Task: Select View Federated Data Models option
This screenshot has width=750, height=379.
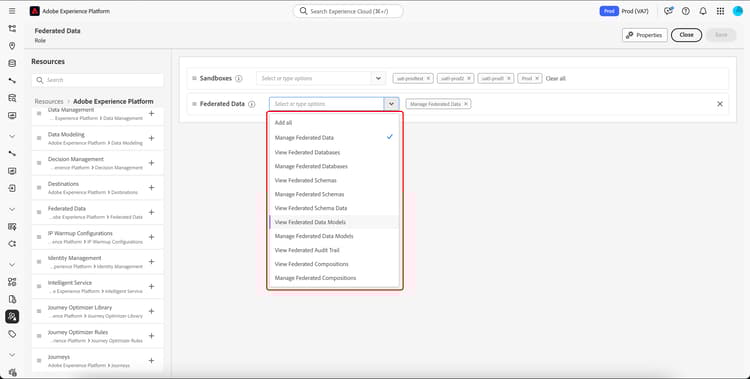Action: point(334,222)
